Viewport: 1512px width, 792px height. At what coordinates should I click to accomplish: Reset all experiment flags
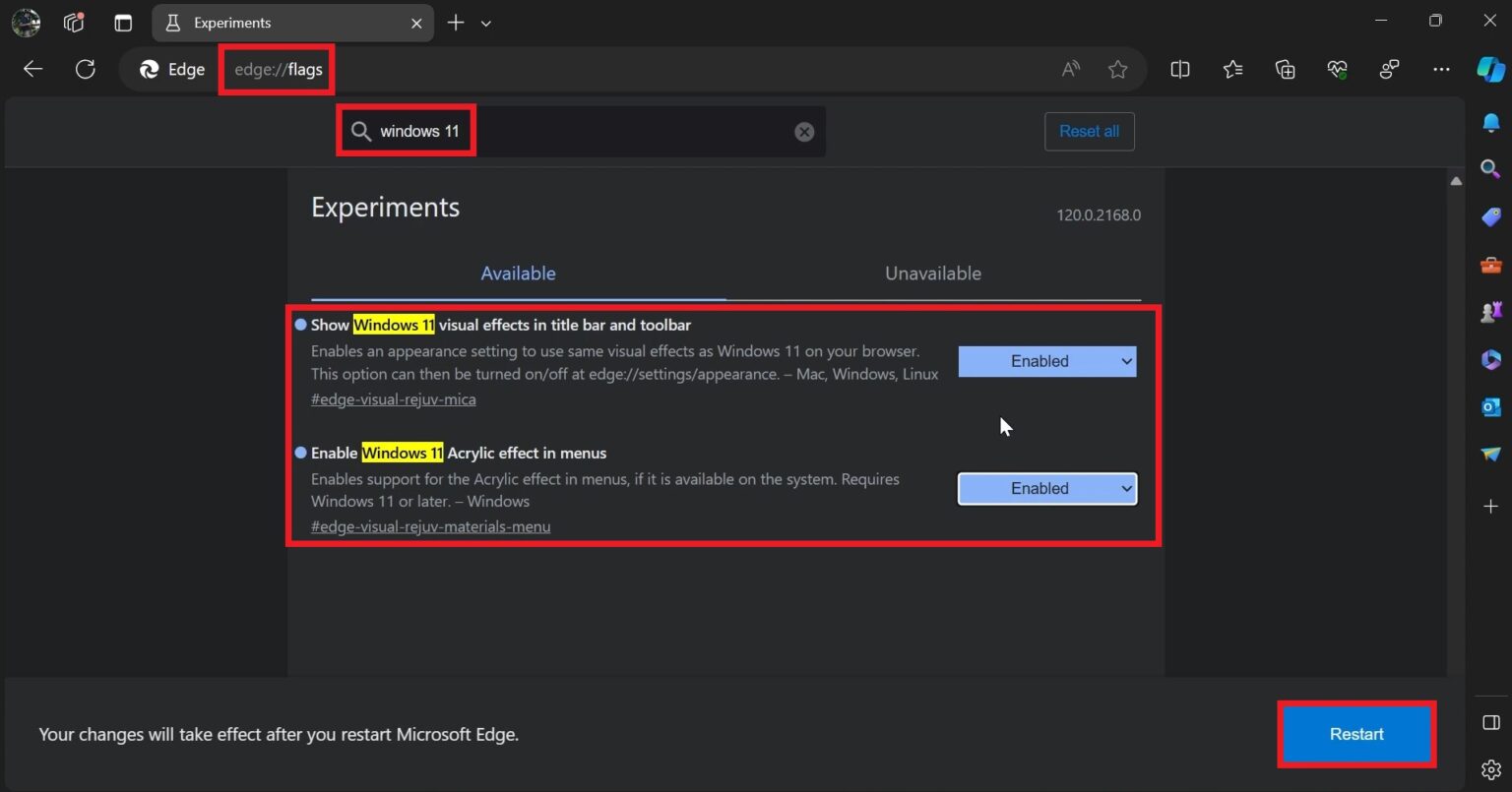click(x=1089, y=131)
